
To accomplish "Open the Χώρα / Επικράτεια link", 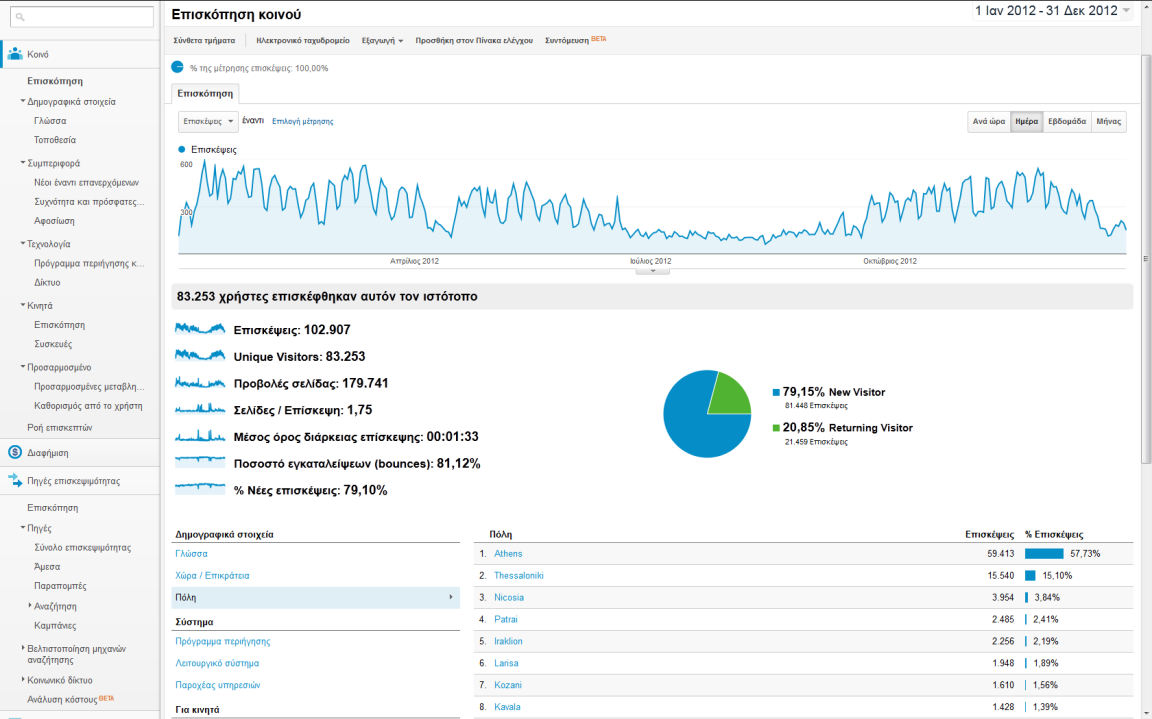I will coord(212,576).
